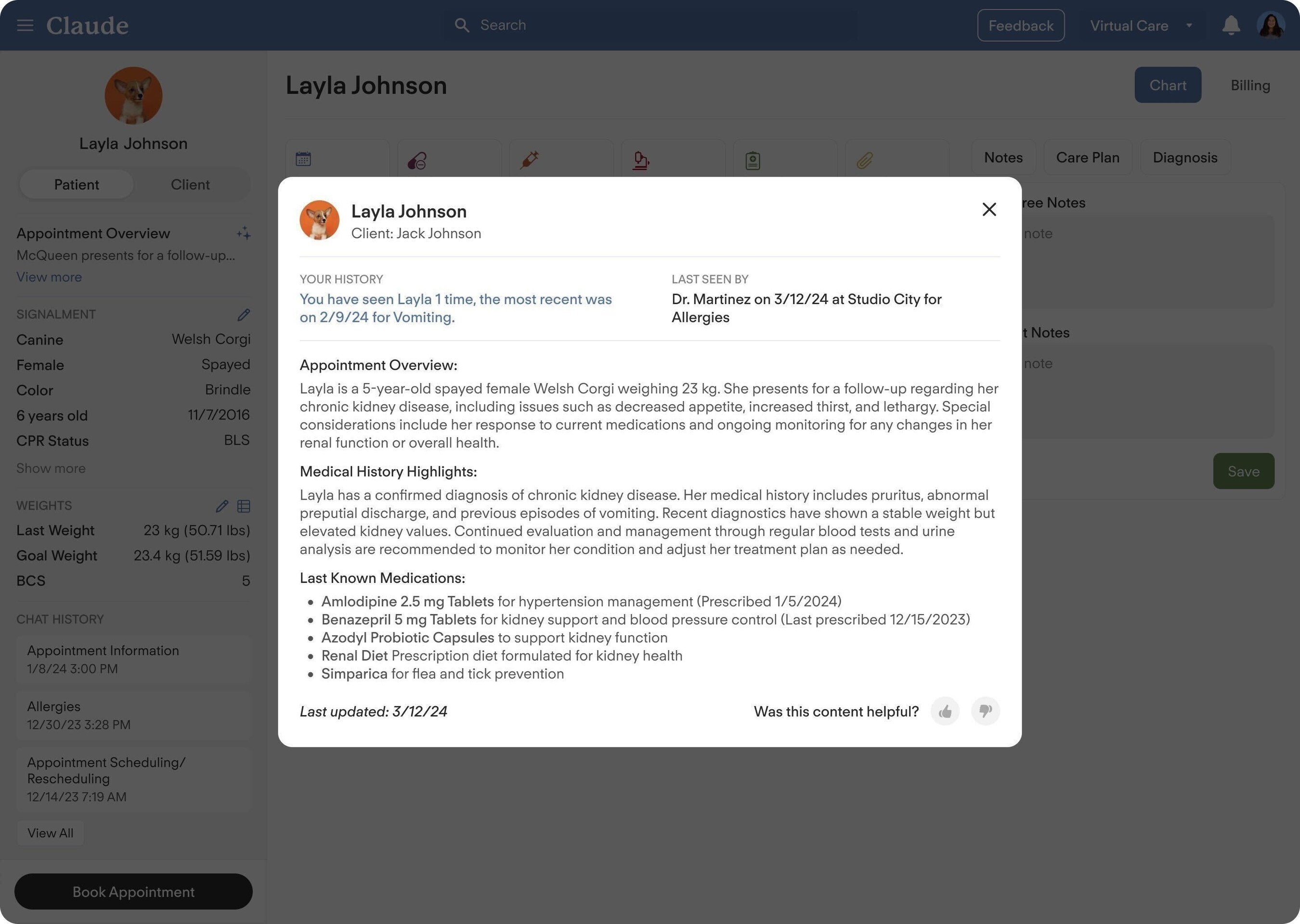Click the medications pill icon tab

tap(416, 160)
